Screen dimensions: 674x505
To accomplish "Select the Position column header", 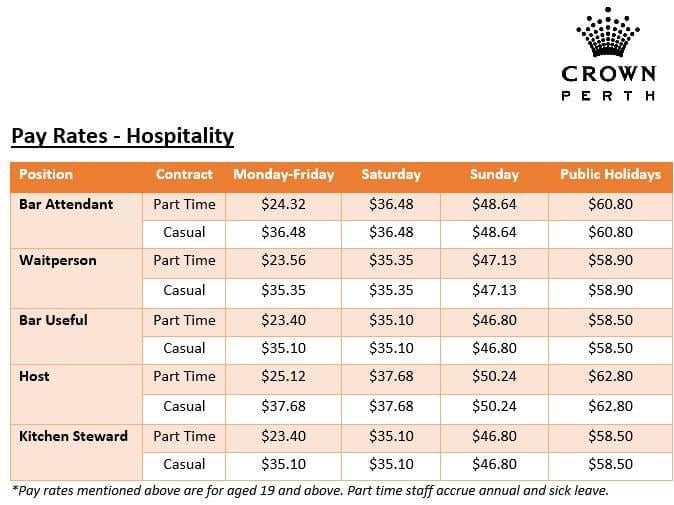I will pos(46,174).
